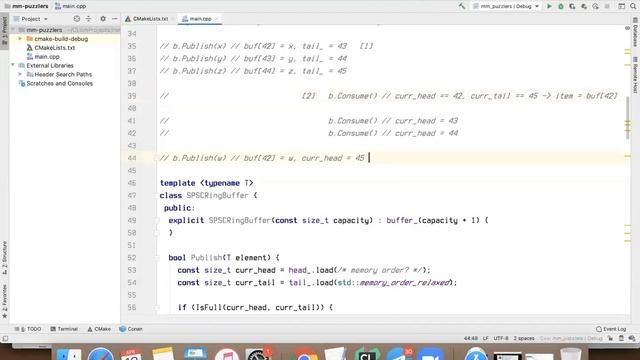Image resolution: width=640 pixels, height=360 pixels.
Task: Click the tool window quick-access icon in status bar
Action: [5, 338]
